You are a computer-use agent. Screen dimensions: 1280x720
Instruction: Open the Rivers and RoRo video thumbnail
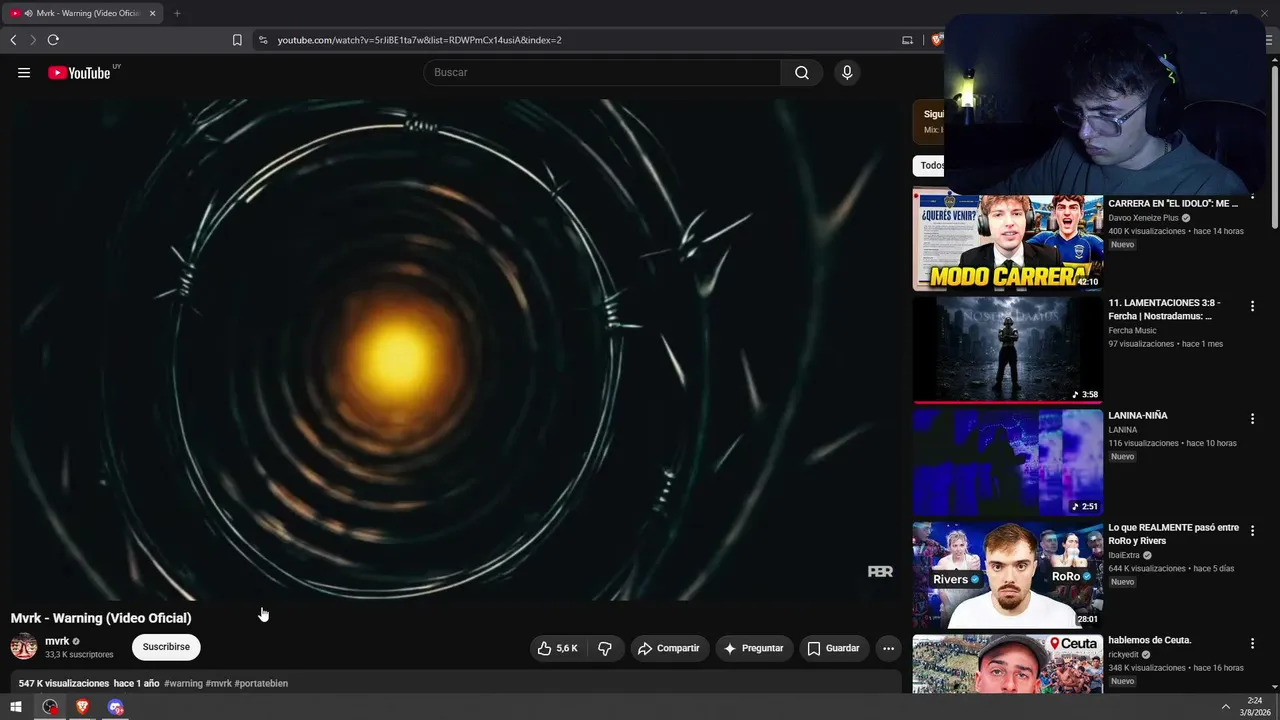[1007, 575]
